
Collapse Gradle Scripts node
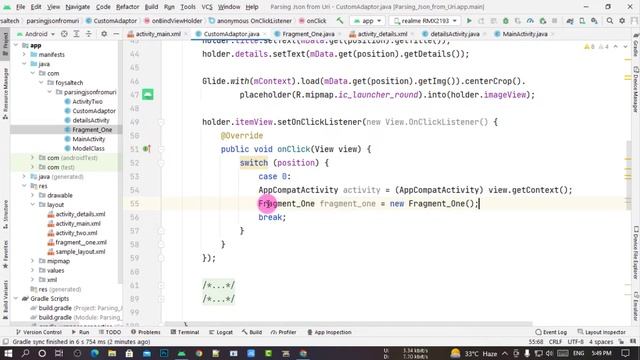coord(16,299)
